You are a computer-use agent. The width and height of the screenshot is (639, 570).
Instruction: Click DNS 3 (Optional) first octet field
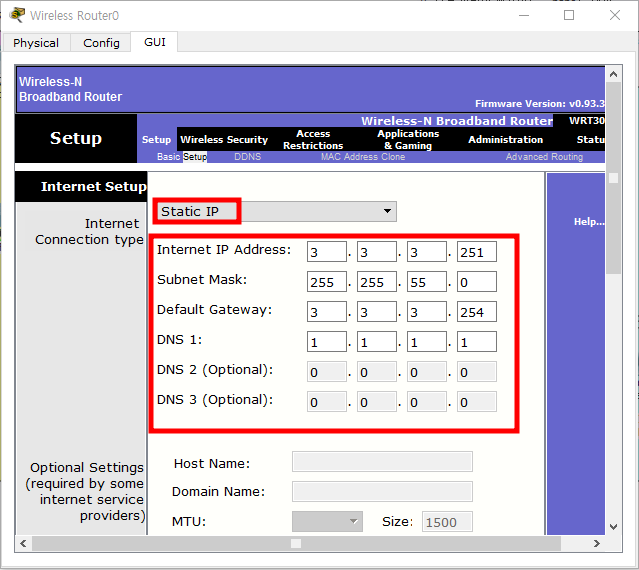(x=327, y=402)
